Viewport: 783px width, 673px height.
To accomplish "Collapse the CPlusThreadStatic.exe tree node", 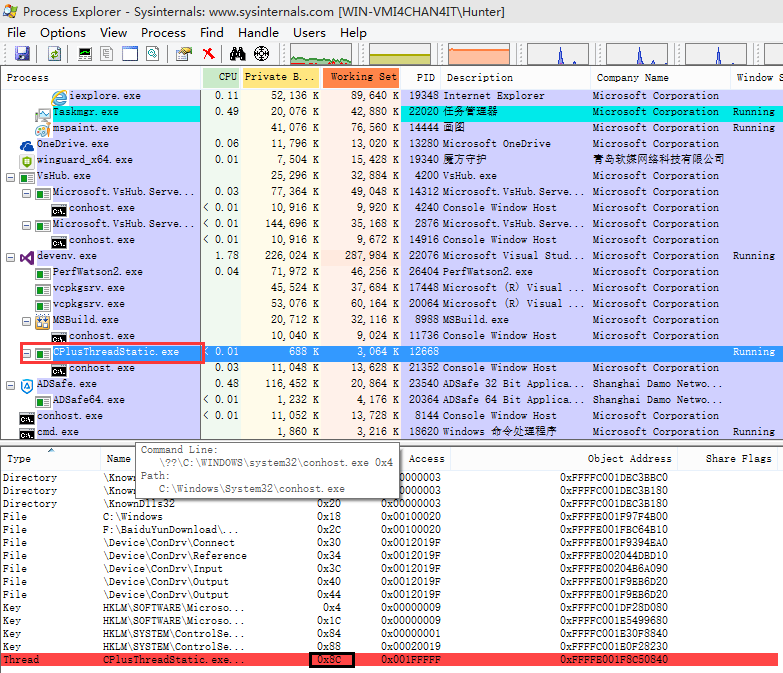I will 27,353.
